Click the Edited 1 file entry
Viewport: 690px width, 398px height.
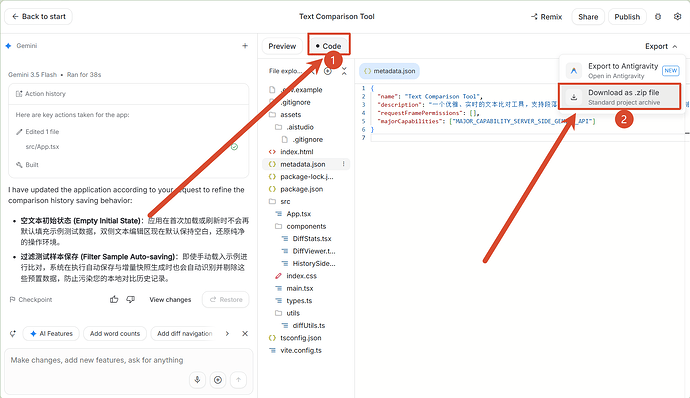pyautogui.click(x=42, y=132)
